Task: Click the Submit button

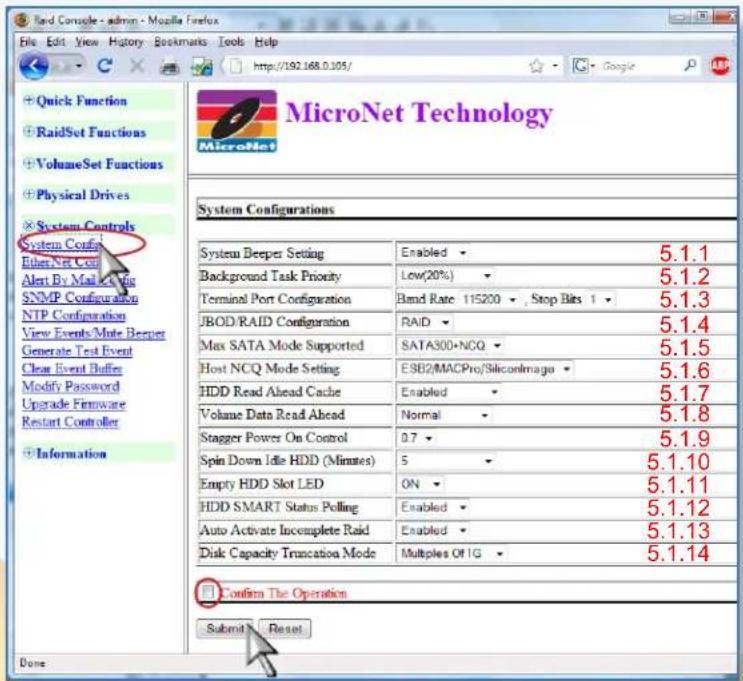Action: (x=225, y=628)
